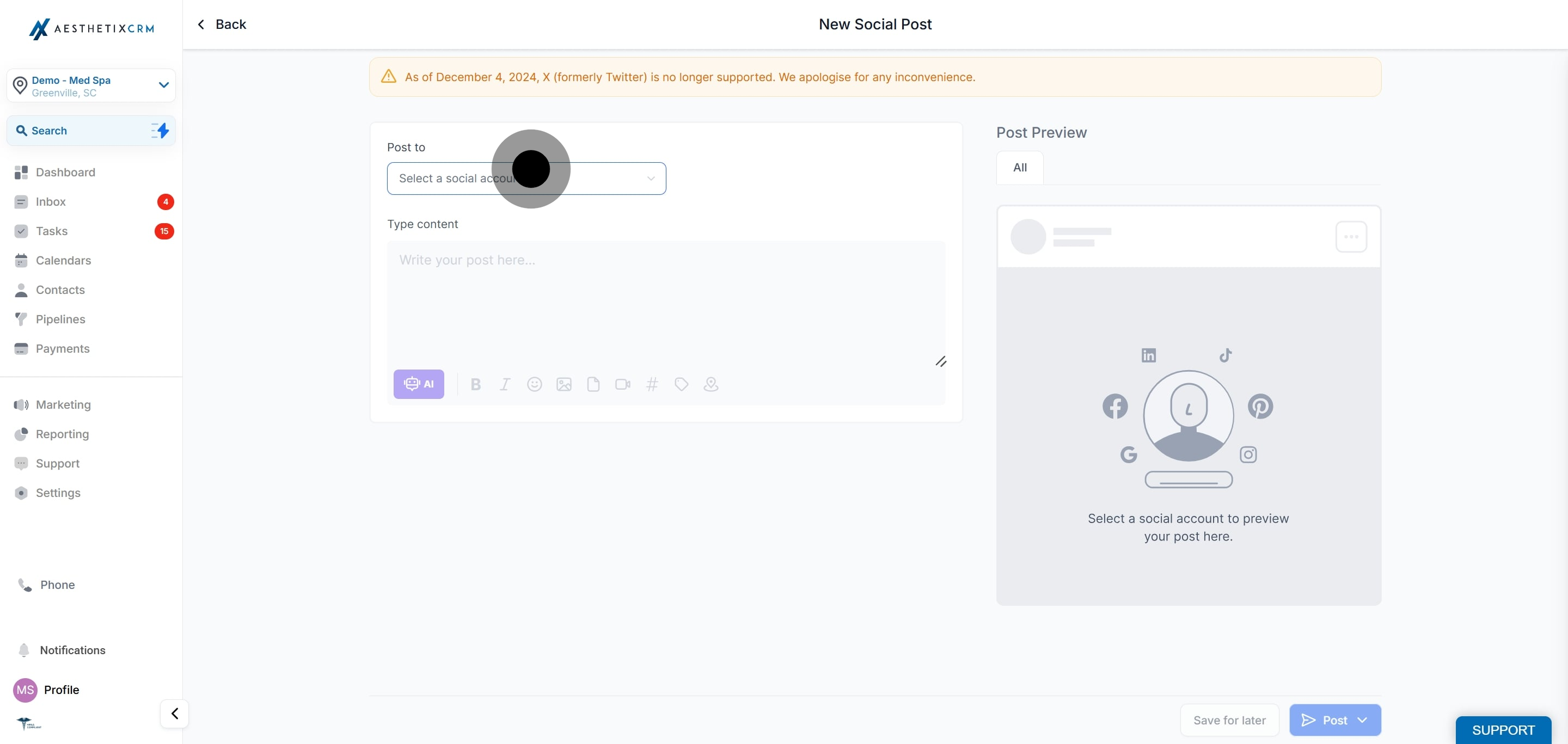Select the All preview tab
The image size is (1568, 744).
(1020, 167)
